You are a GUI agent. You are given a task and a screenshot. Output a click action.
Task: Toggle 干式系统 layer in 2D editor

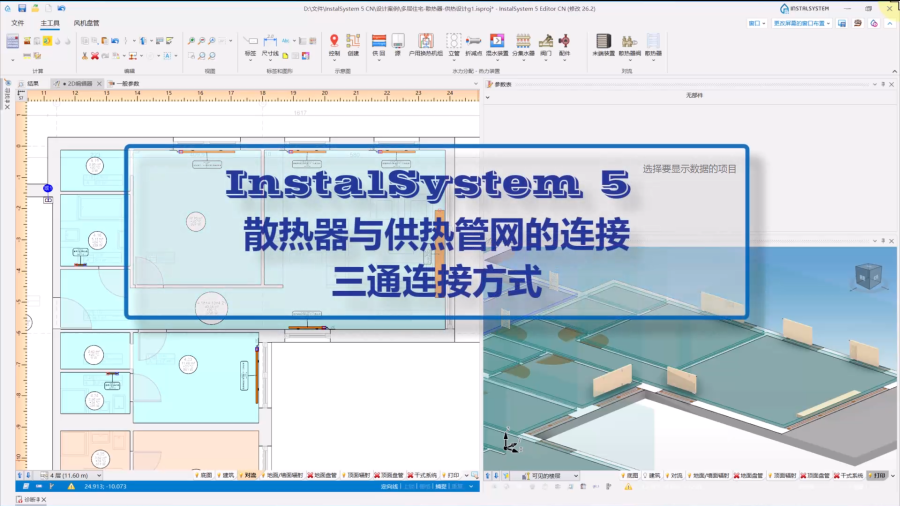click(x=422, y=476)
